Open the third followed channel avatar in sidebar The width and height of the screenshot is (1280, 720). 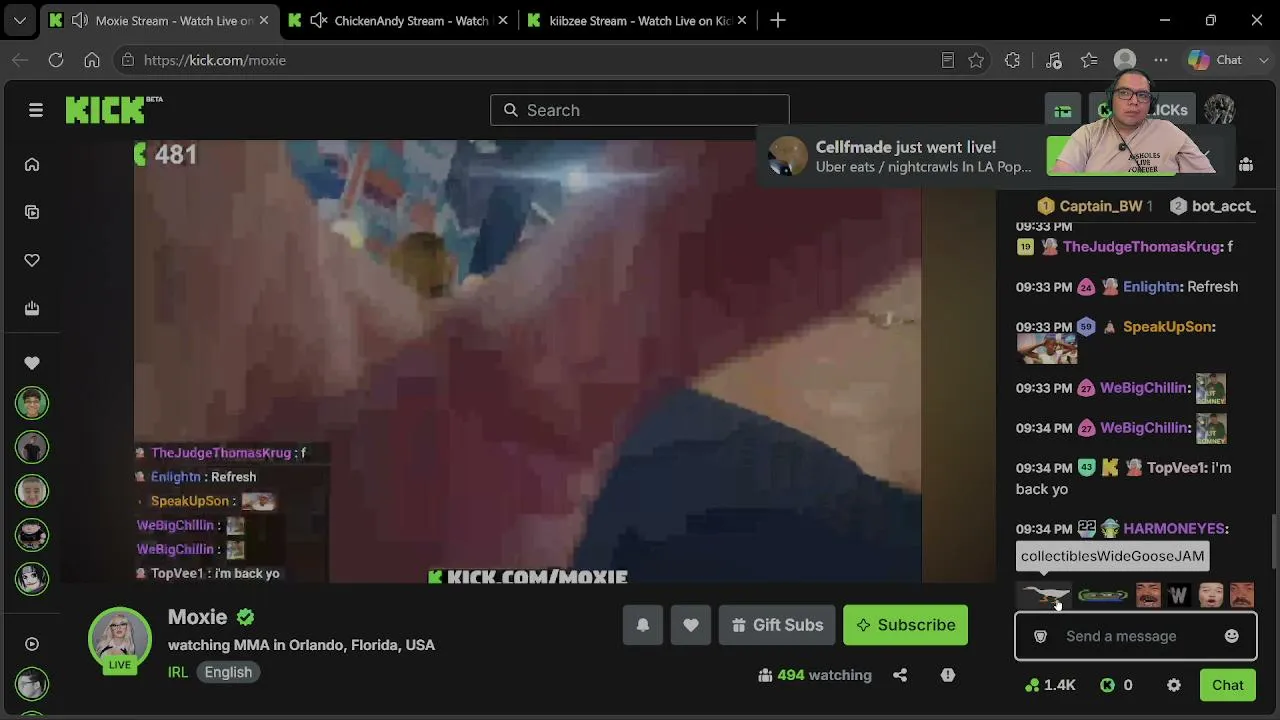(32, 491)
